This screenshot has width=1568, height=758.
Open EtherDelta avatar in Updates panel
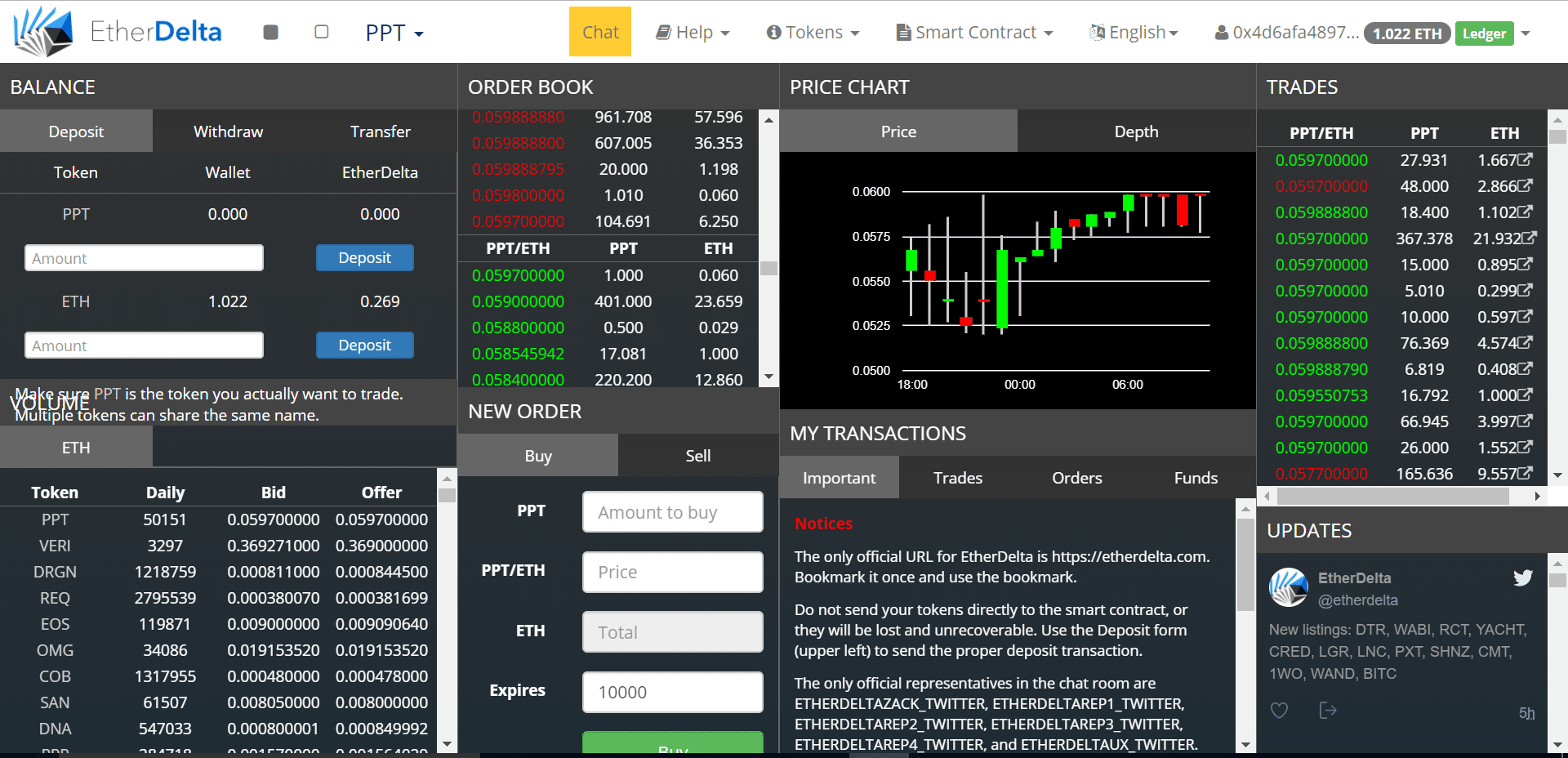coord(1289,587)
